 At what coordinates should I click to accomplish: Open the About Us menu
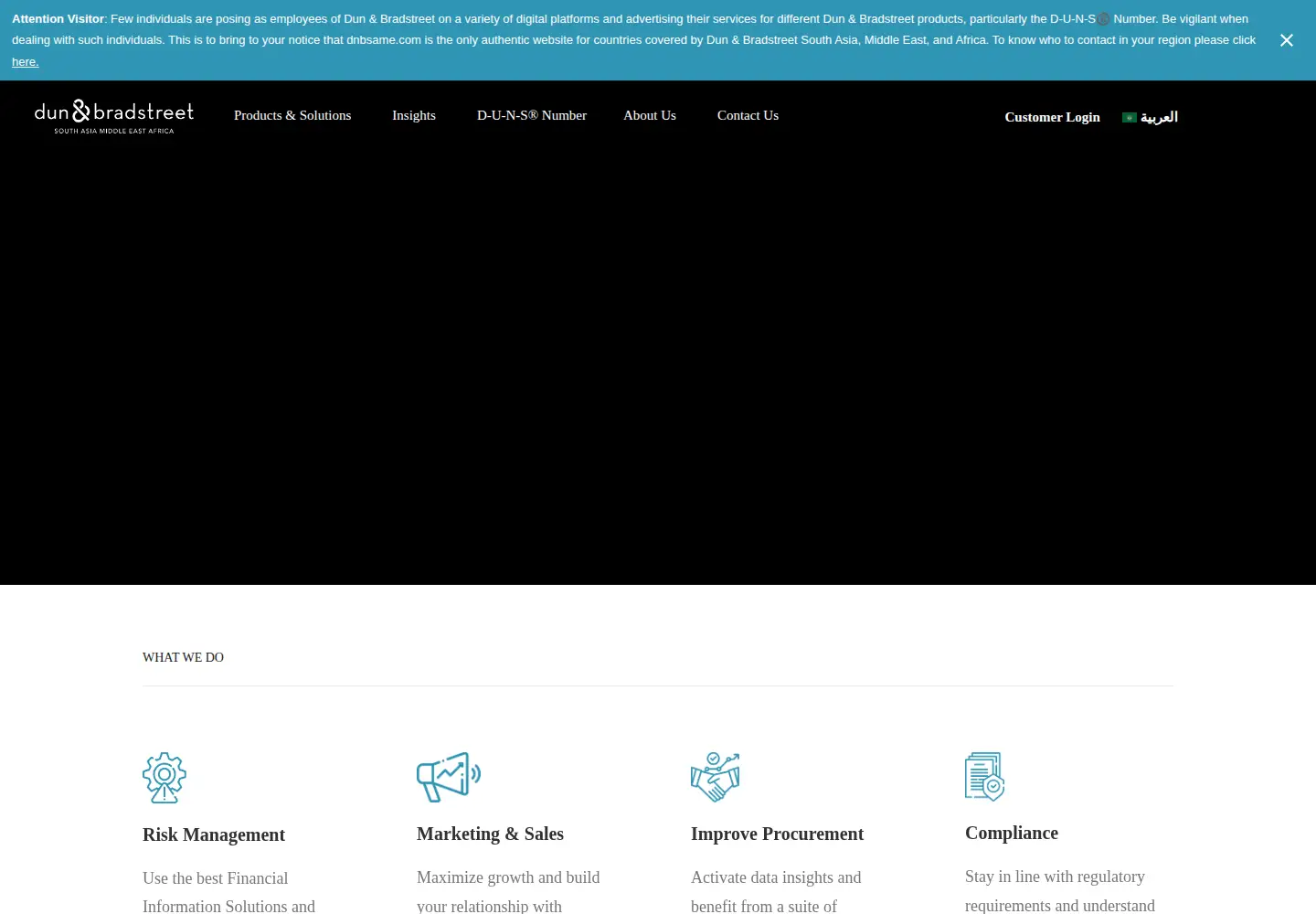[x=650, y=115]
